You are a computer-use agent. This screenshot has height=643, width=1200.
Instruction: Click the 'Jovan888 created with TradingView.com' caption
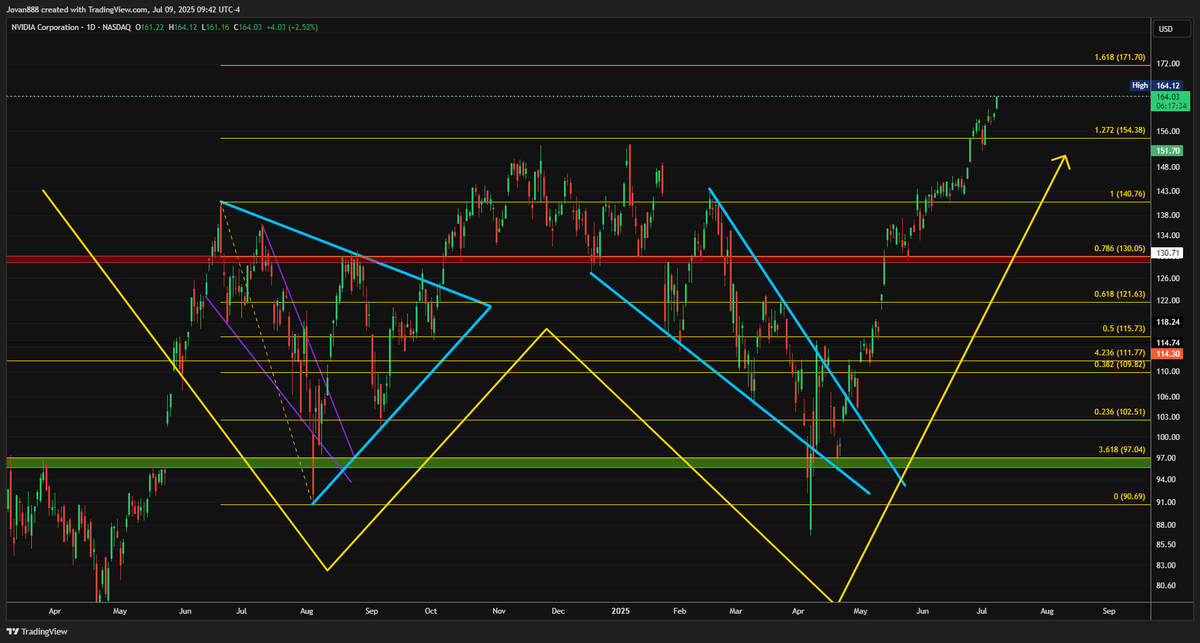[x=76, y=8]
